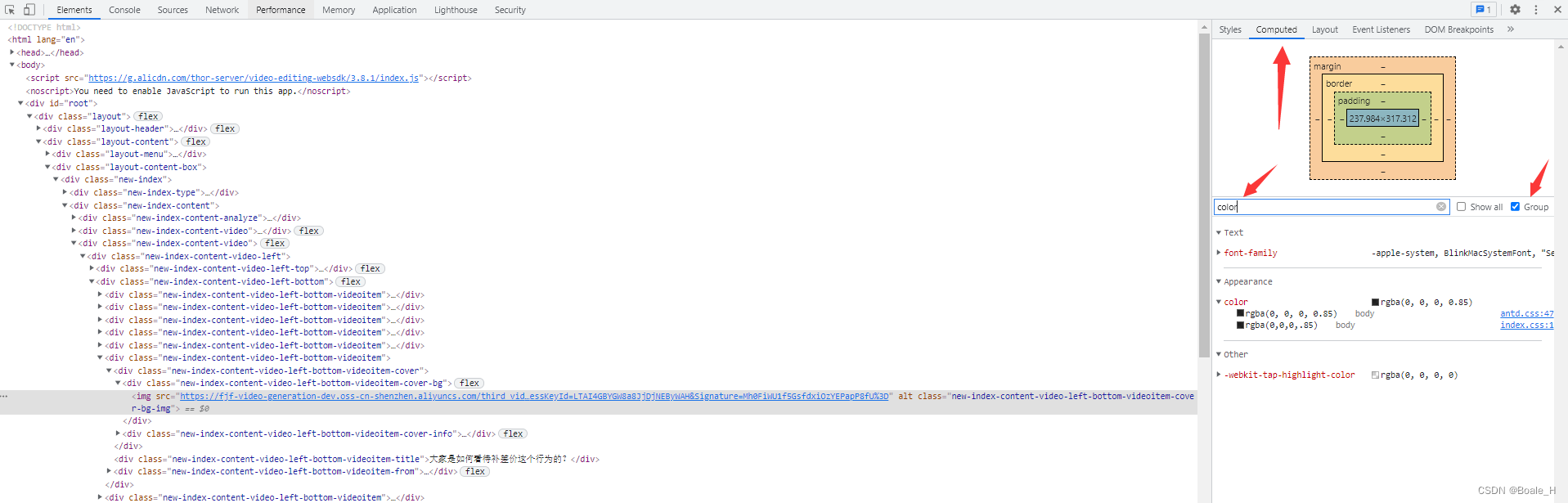Uncheck the Group checkbox
The height and width of the screenshot is (503, 1568).
tap(1515, 207)
